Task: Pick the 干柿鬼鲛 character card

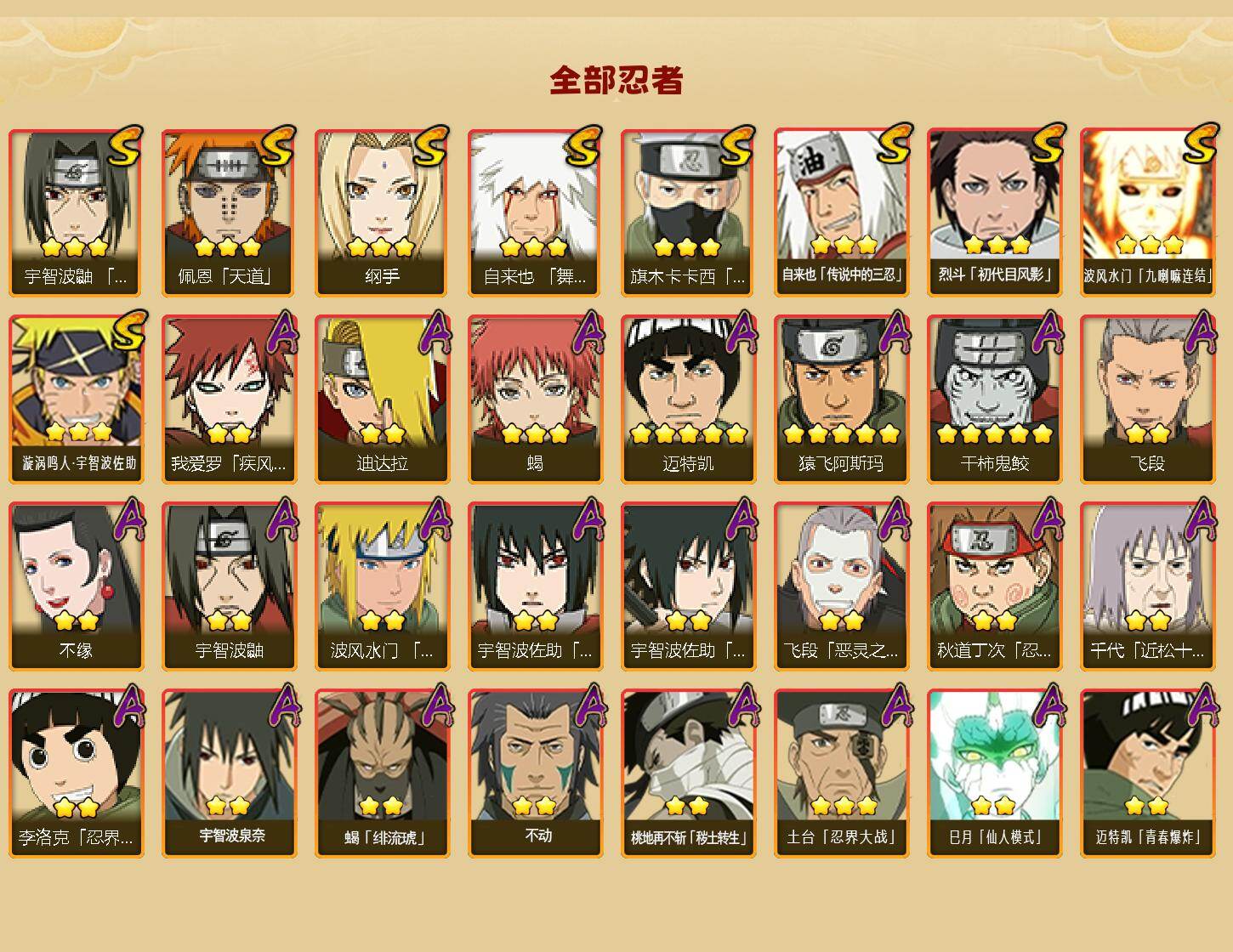Action: (994, 399)
